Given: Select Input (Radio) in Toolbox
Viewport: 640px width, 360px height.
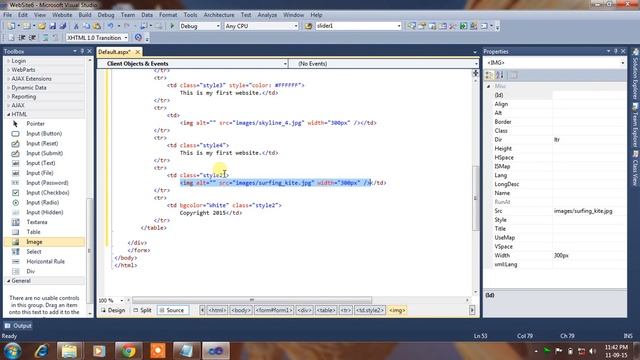Looking at the screenshot, I should tap(44, 202).
